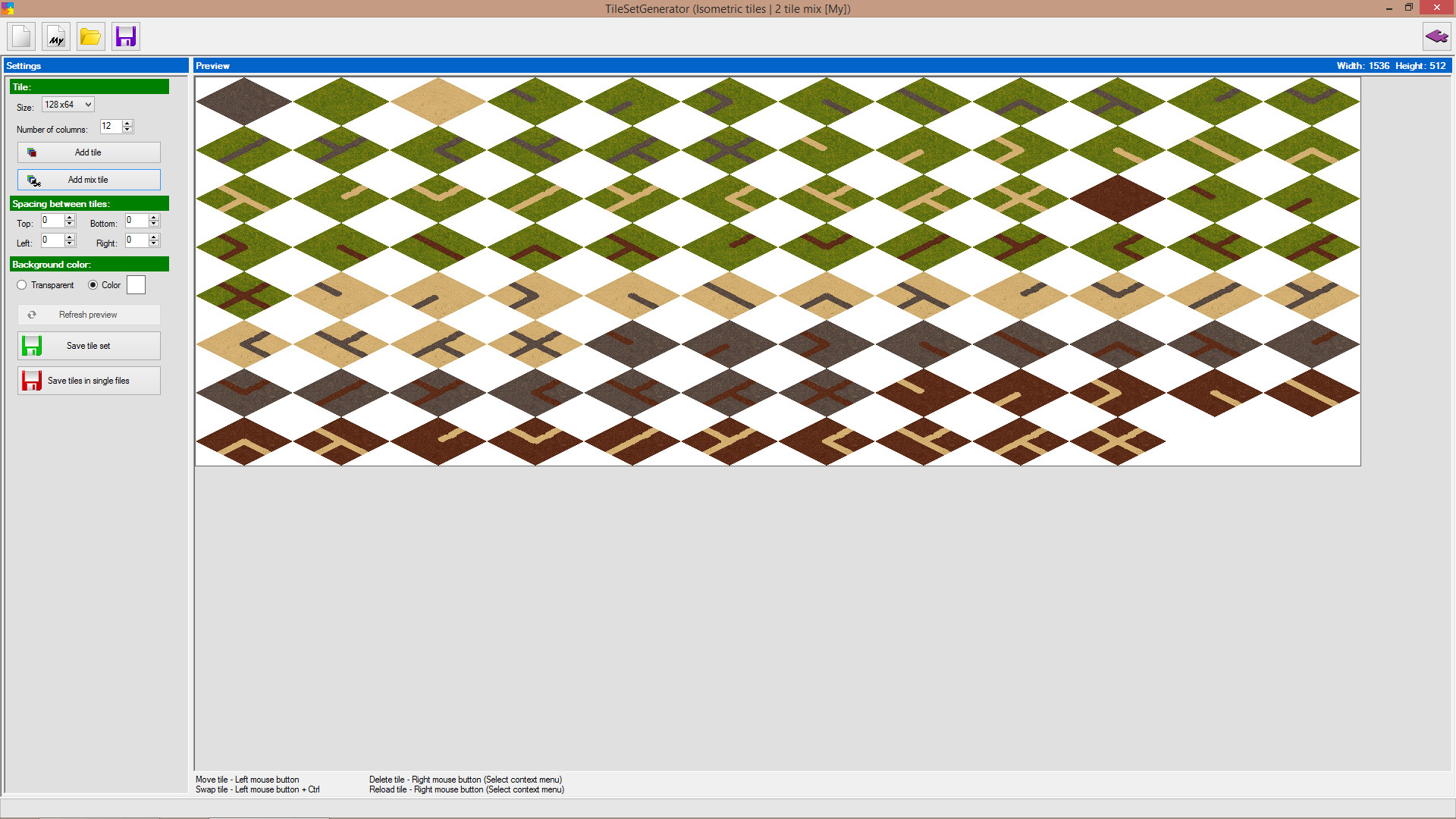1456x819 pixels.
Task: Save the project using the purple floppy icon
Action: coord(125,36)
